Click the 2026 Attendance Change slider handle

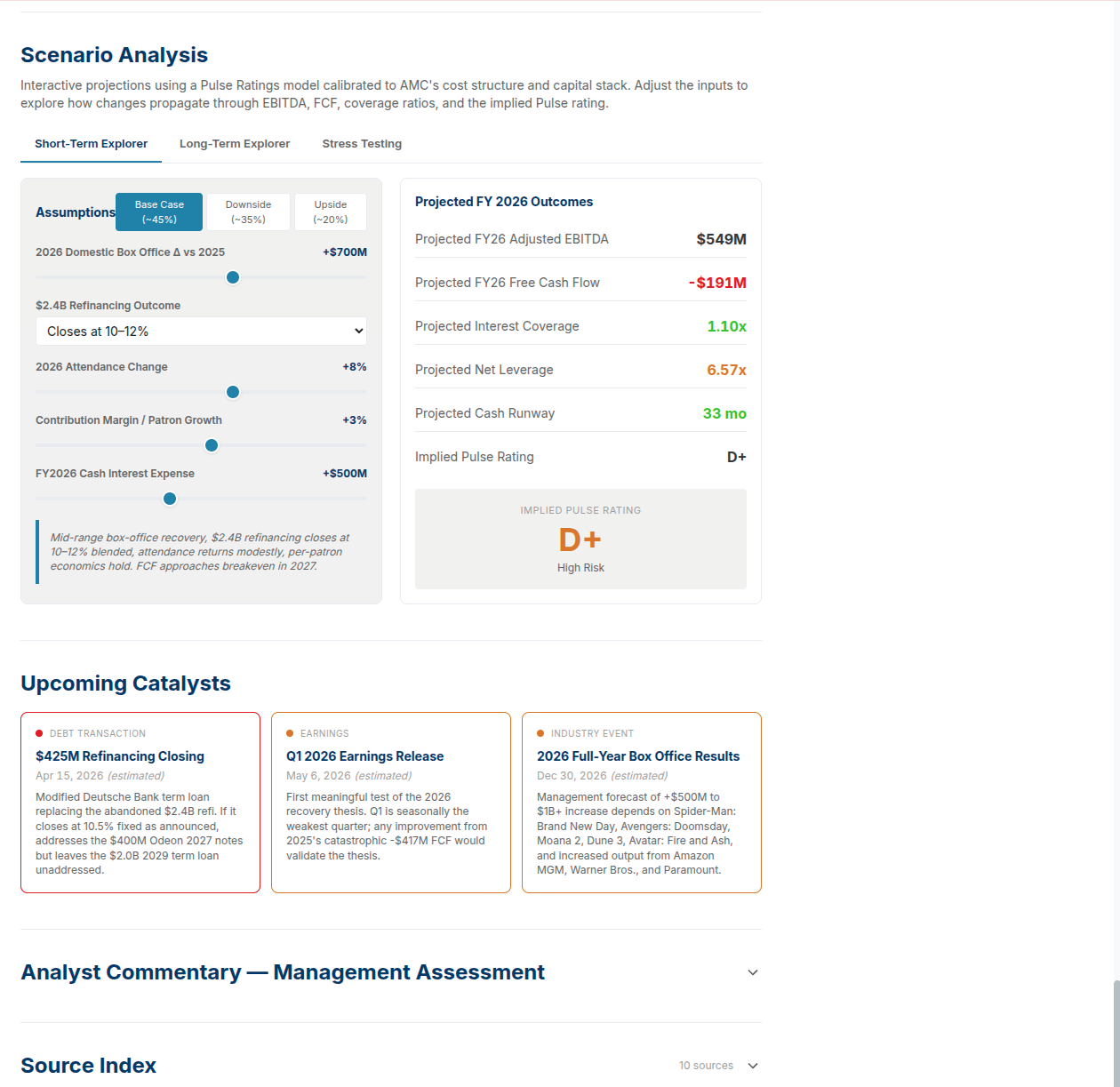point(233,392)
